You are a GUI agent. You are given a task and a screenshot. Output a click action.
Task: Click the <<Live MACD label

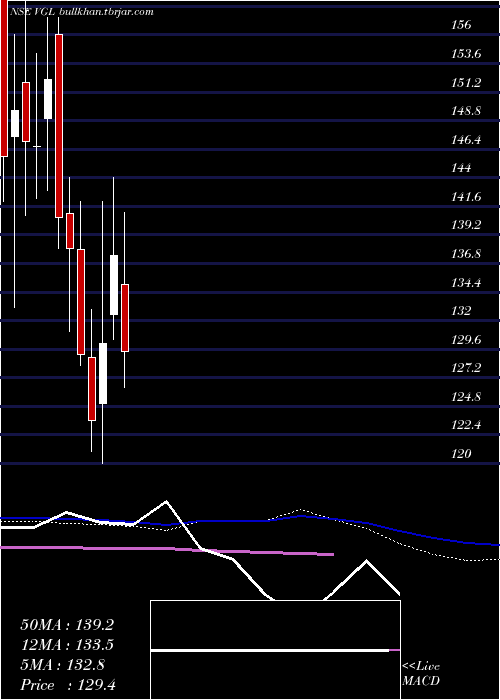click(x=421, y=674)
